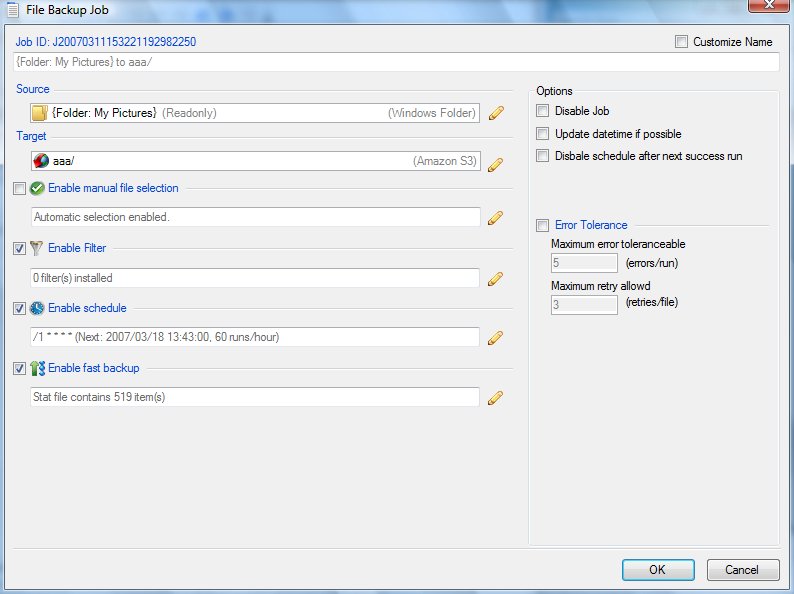Viewport: 794px width, 594px height.
Task: Click the maximum errors/run field showing 5
Action: [x=584, y=263]
